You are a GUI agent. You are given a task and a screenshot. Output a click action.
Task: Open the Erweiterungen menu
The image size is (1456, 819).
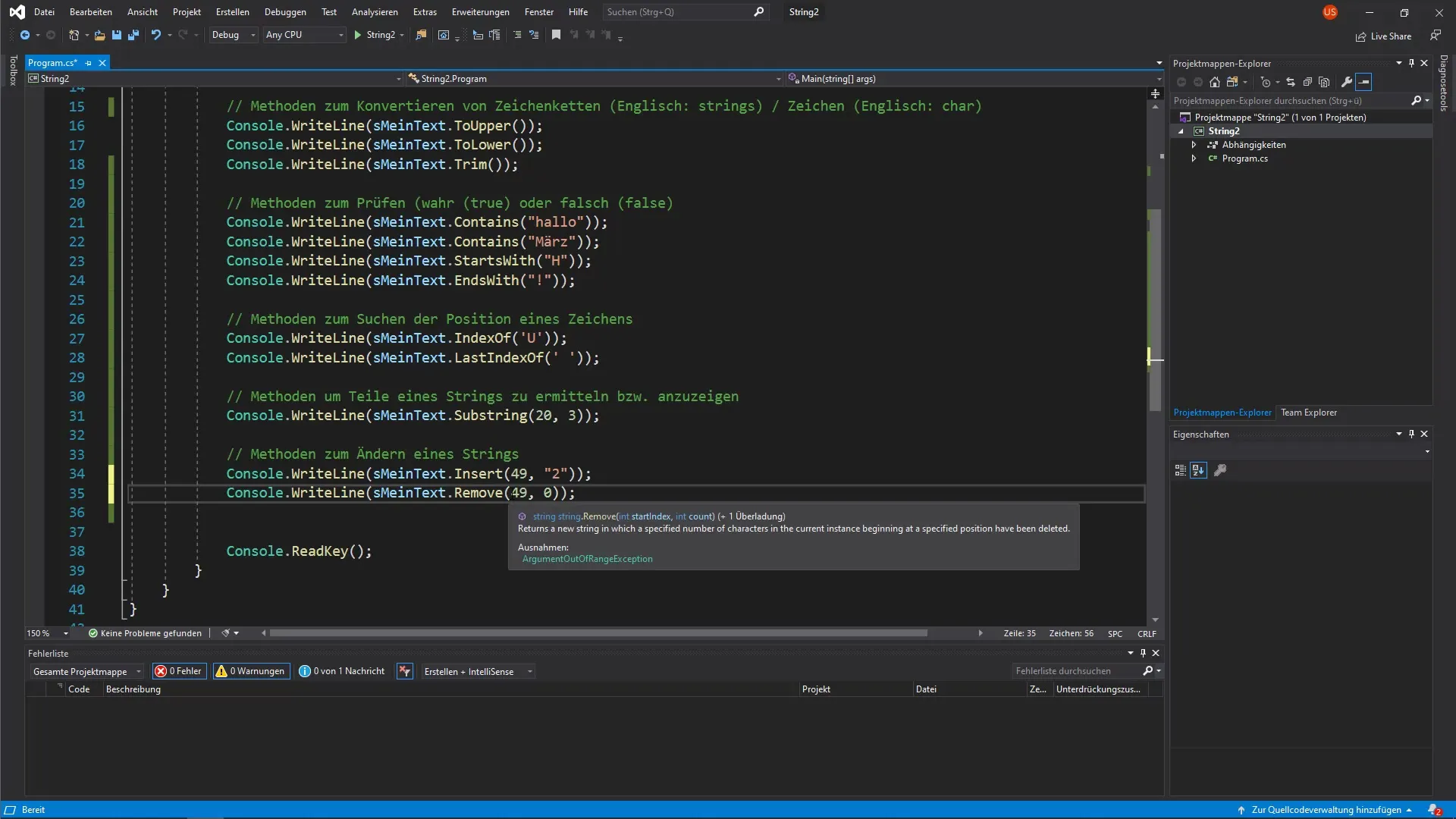click(x=481, y=12)
